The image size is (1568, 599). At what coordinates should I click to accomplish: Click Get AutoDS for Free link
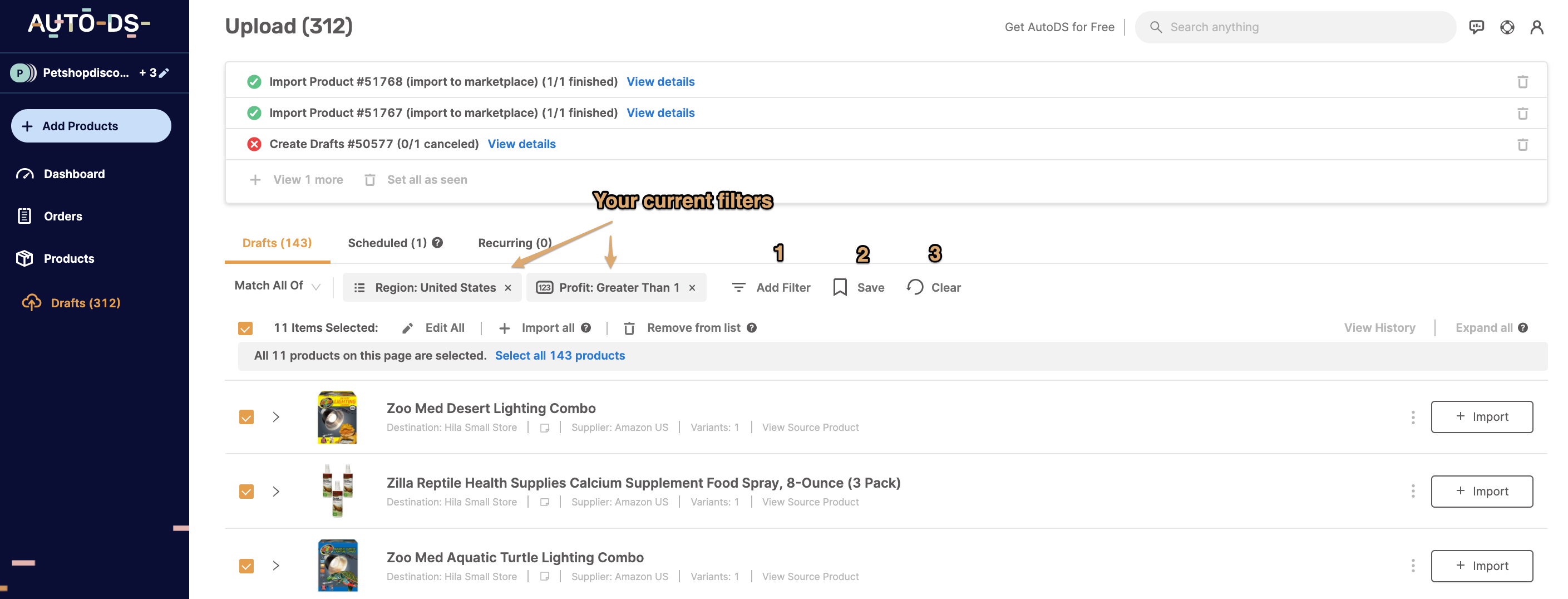point(1059,27)
